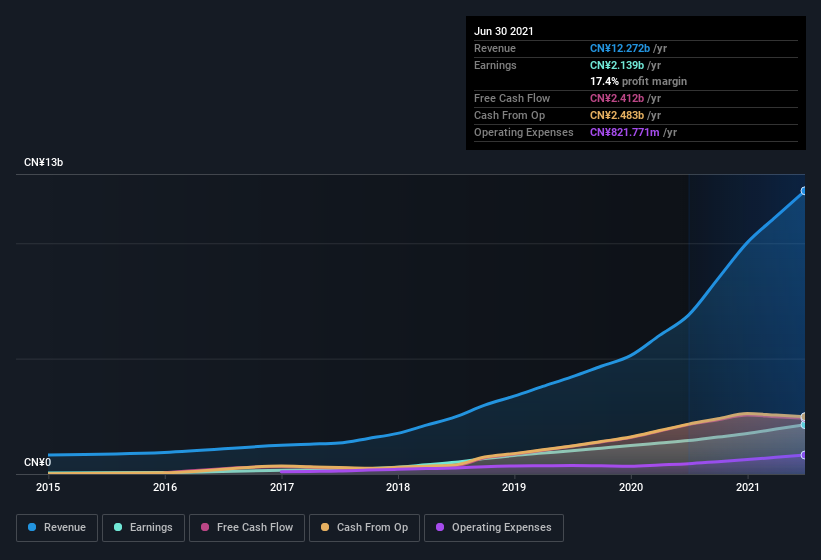Click the 2016 x-axis label

click(x=165, y=487)
